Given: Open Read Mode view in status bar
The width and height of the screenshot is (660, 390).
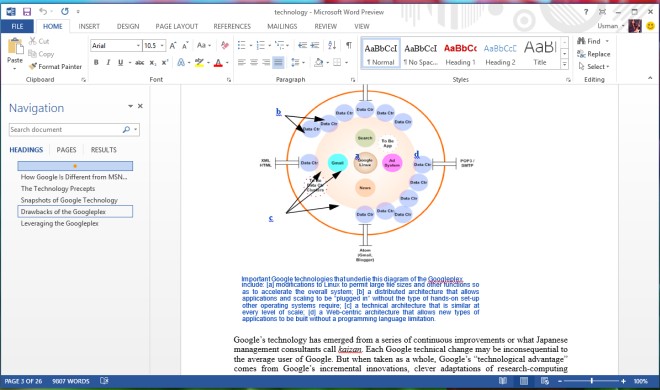Looking at the screenshot, I should 503,381.
